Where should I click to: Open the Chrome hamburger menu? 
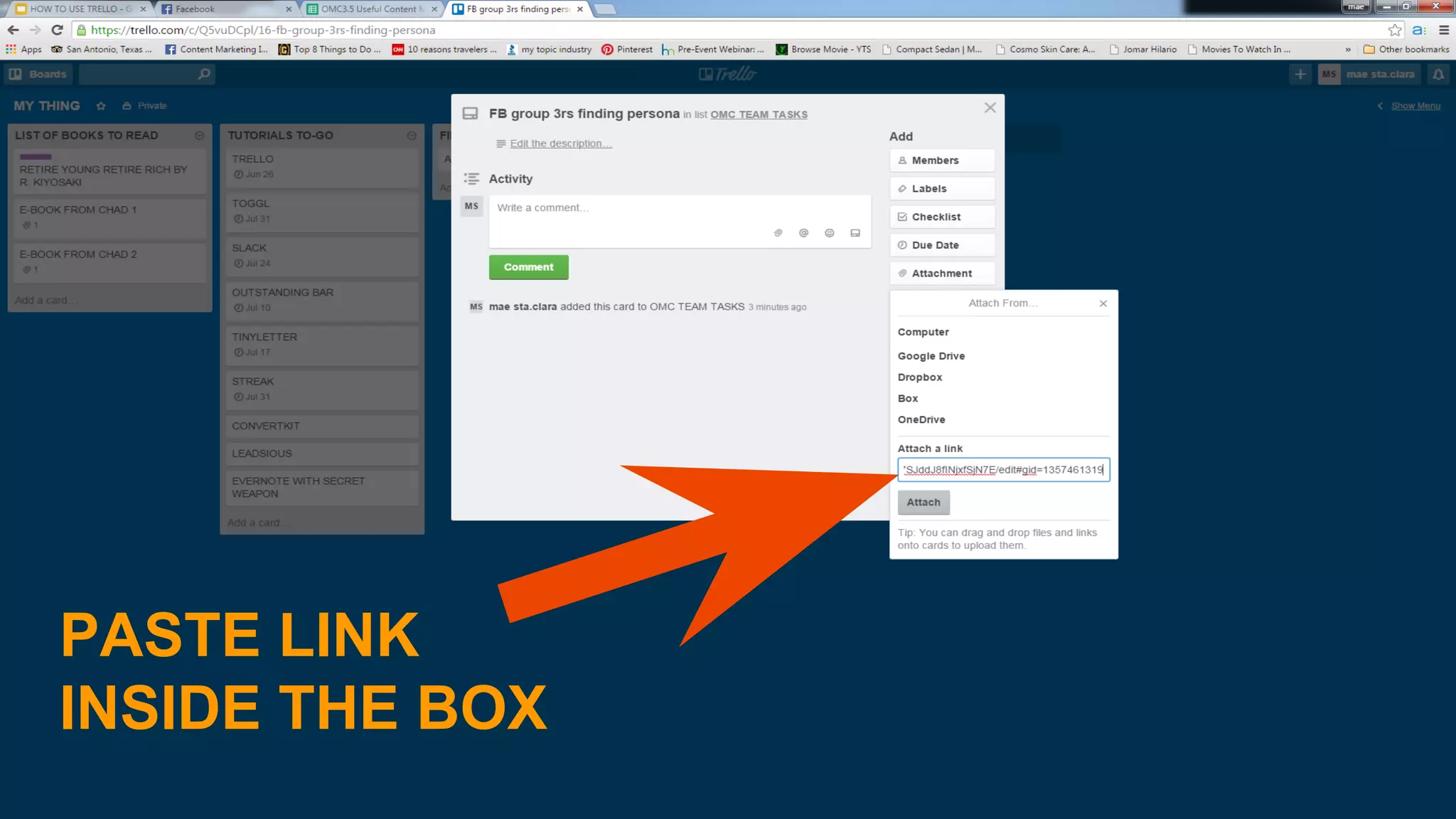click(1444, 30)
